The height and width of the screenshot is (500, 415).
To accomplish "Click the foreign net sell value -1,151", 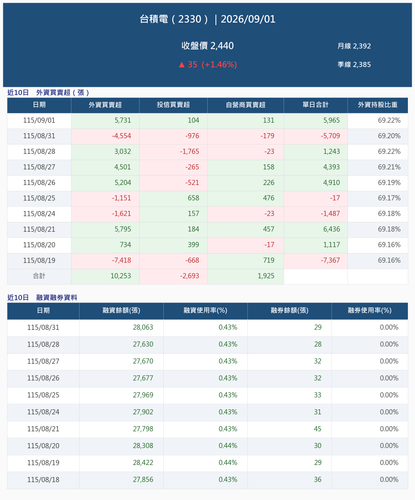I will (x=121, y=198).
